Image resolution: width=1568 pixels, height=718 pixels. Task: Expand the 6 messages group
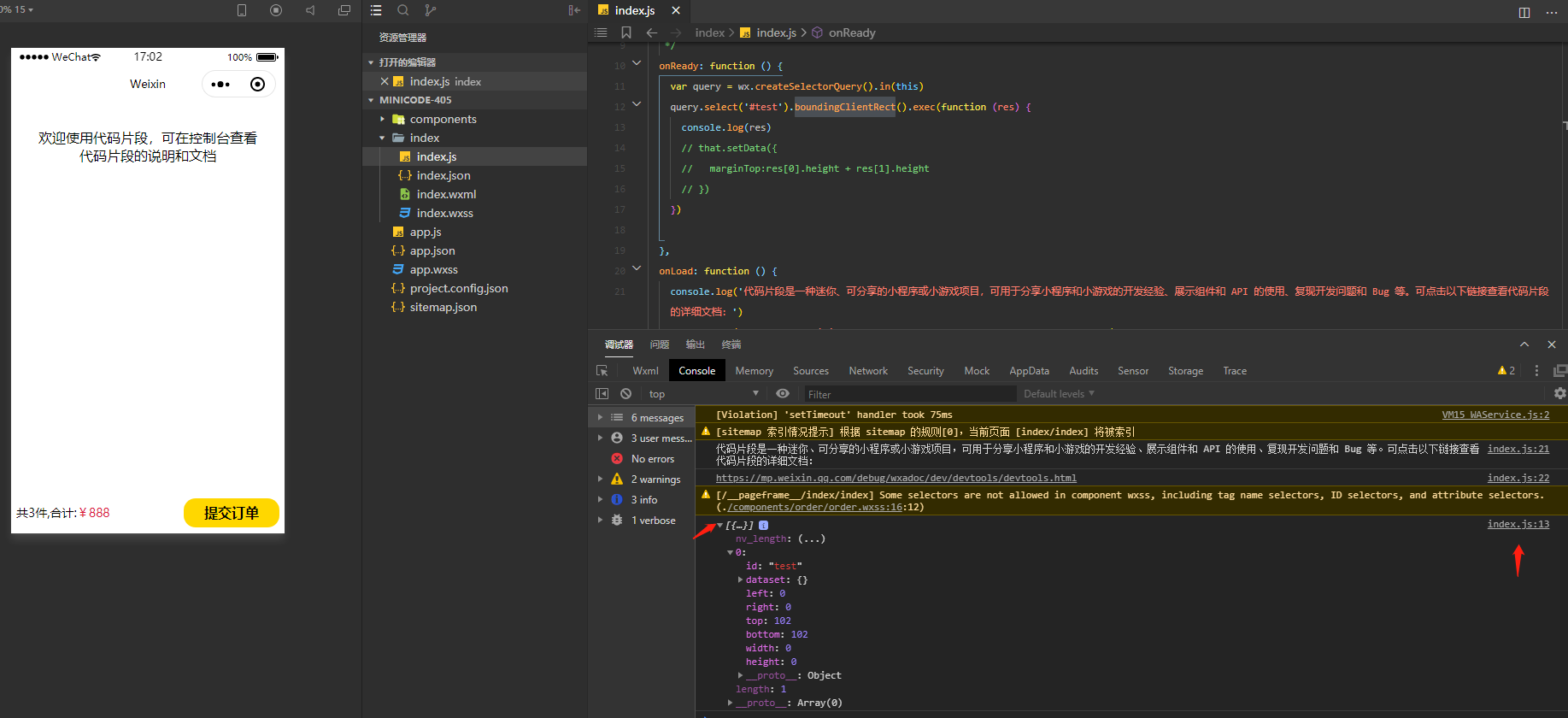pos(600,417)
